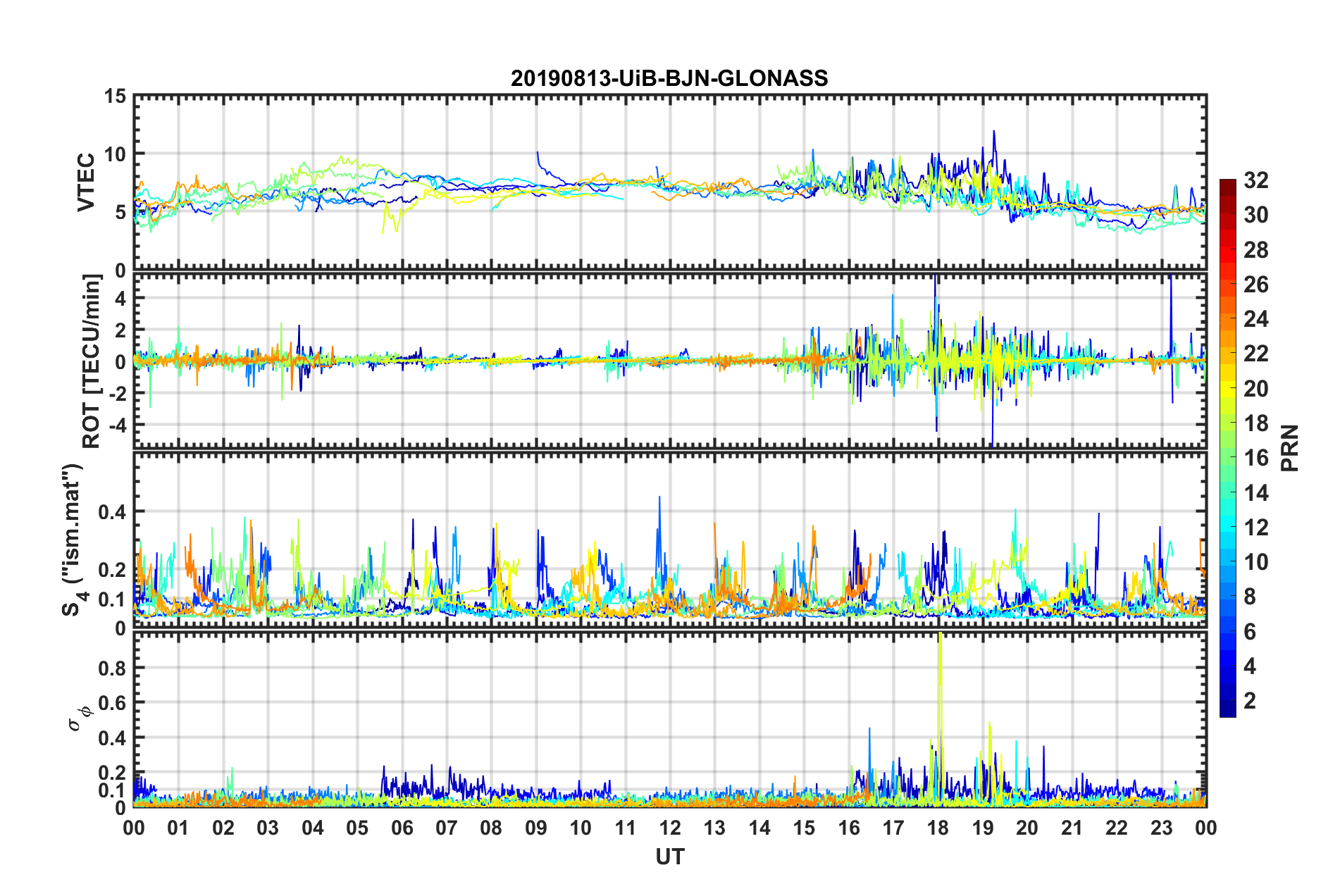Click x-axis tick label 23

pos(1162,828)
